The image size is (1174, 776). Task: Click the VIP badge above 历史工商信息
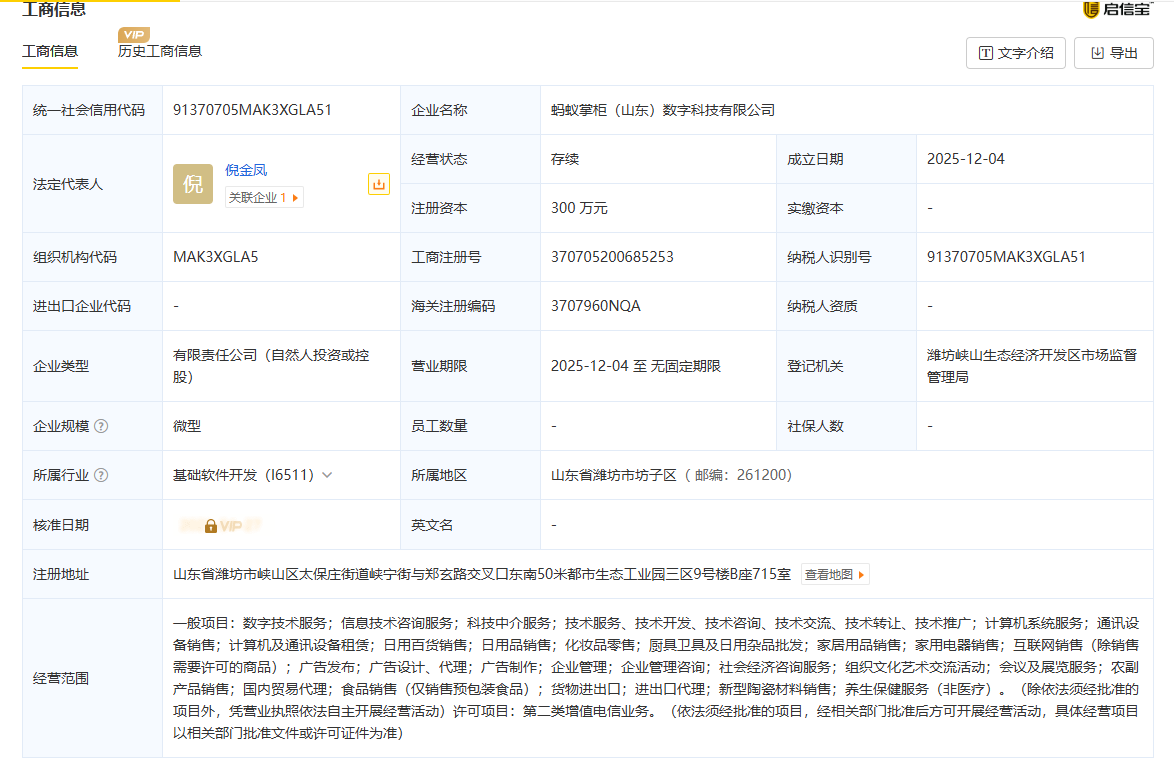point(133,35)
